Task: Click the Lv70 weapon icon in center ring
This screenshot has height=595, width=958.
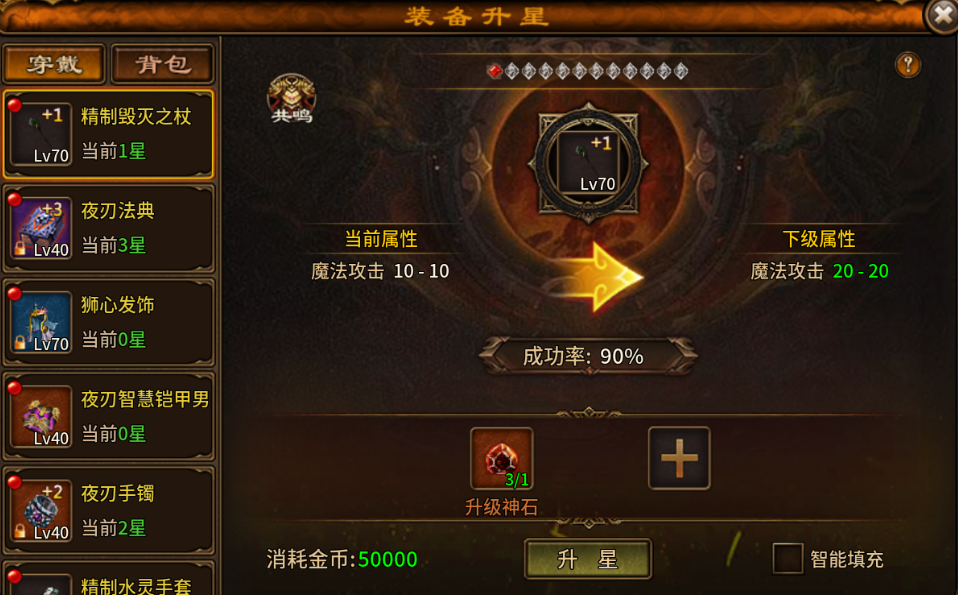Action: click(x=588, y=164)
